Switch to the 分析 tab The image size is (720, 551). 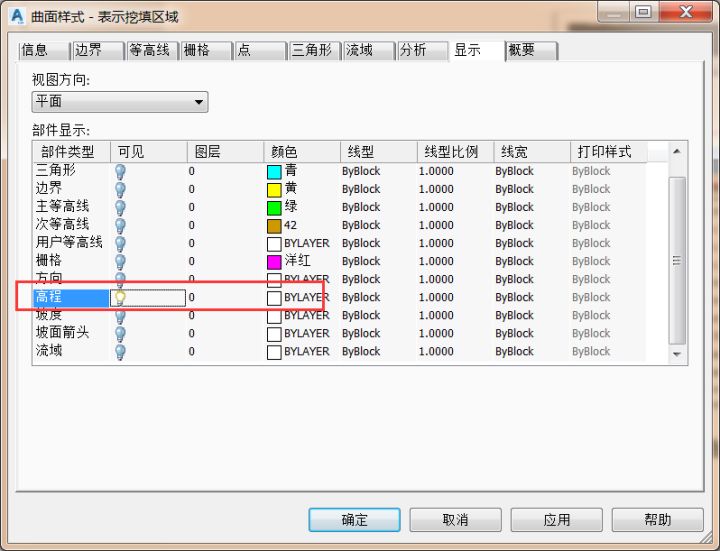click(x=423, y=51)
